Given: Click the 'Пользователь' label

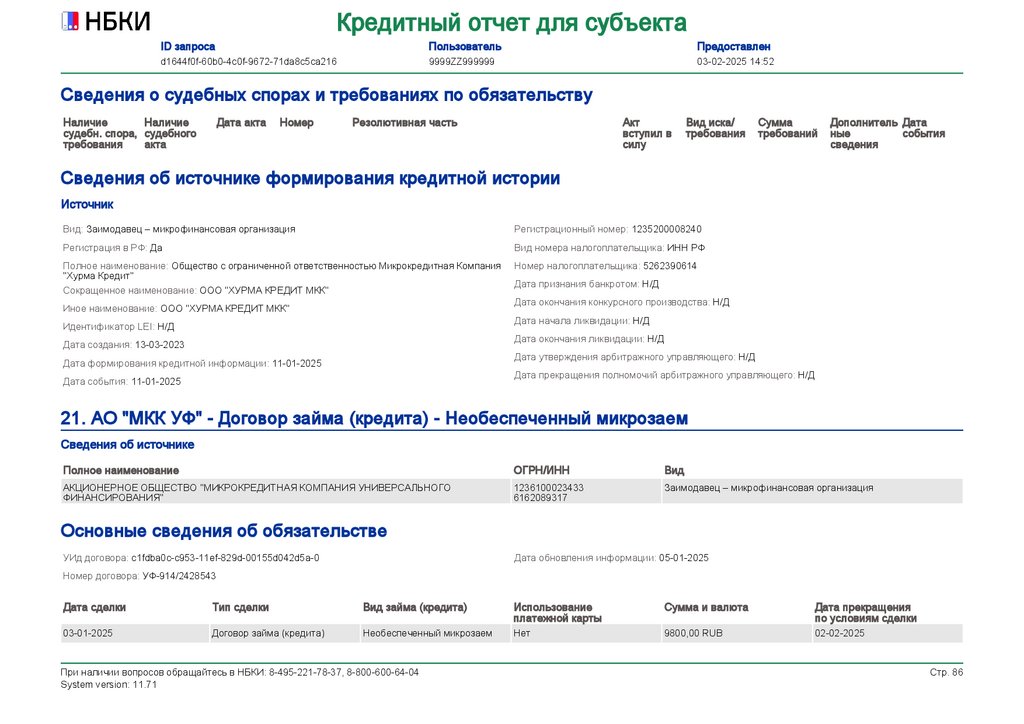Looking at the screenshot, I should coord(465,46).
